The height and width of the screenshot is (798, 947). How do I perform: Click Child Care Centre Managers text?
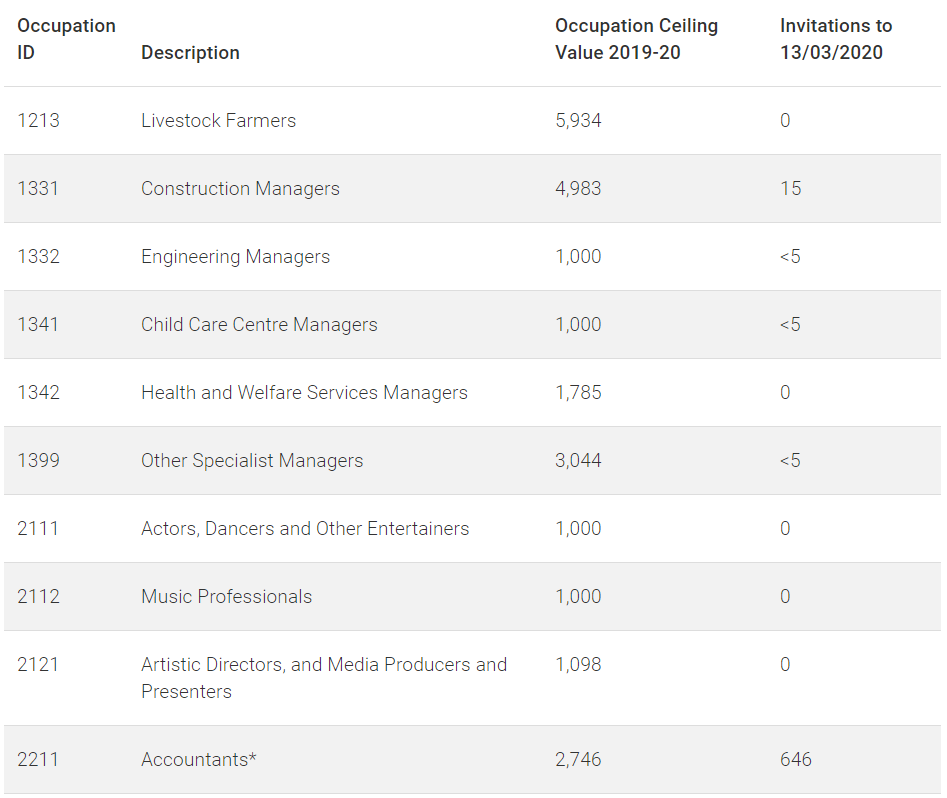click(259, 324)
